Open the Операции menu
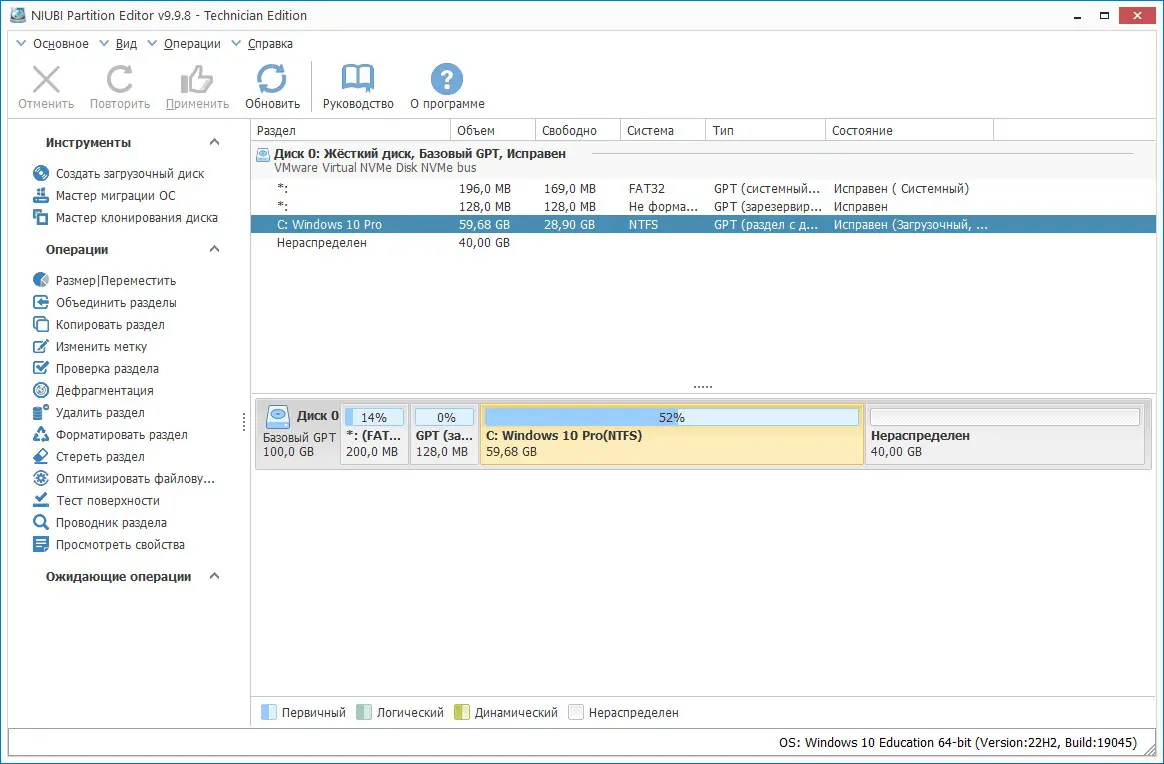Screen dimensions: 1164x764 (x=190, y=43)
